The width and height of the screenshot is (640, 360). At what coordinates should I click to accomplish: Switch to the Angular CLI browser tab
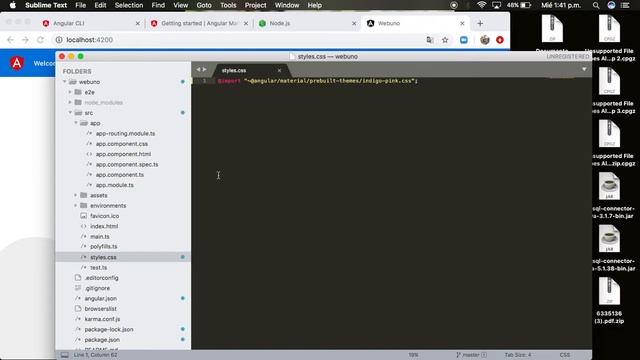pos(91,23)
